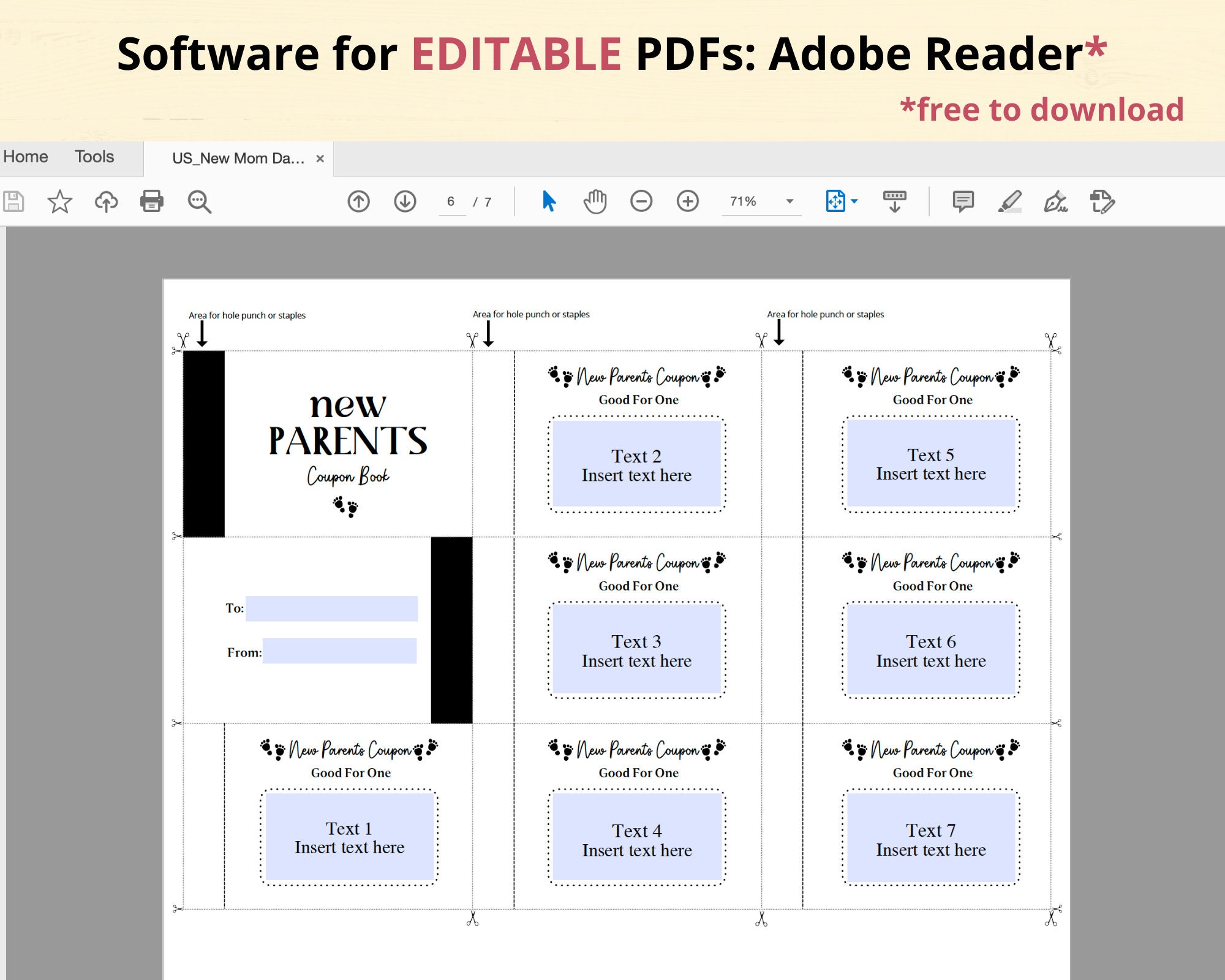Open the find text magnifier icon

click(x=199, y=201)
